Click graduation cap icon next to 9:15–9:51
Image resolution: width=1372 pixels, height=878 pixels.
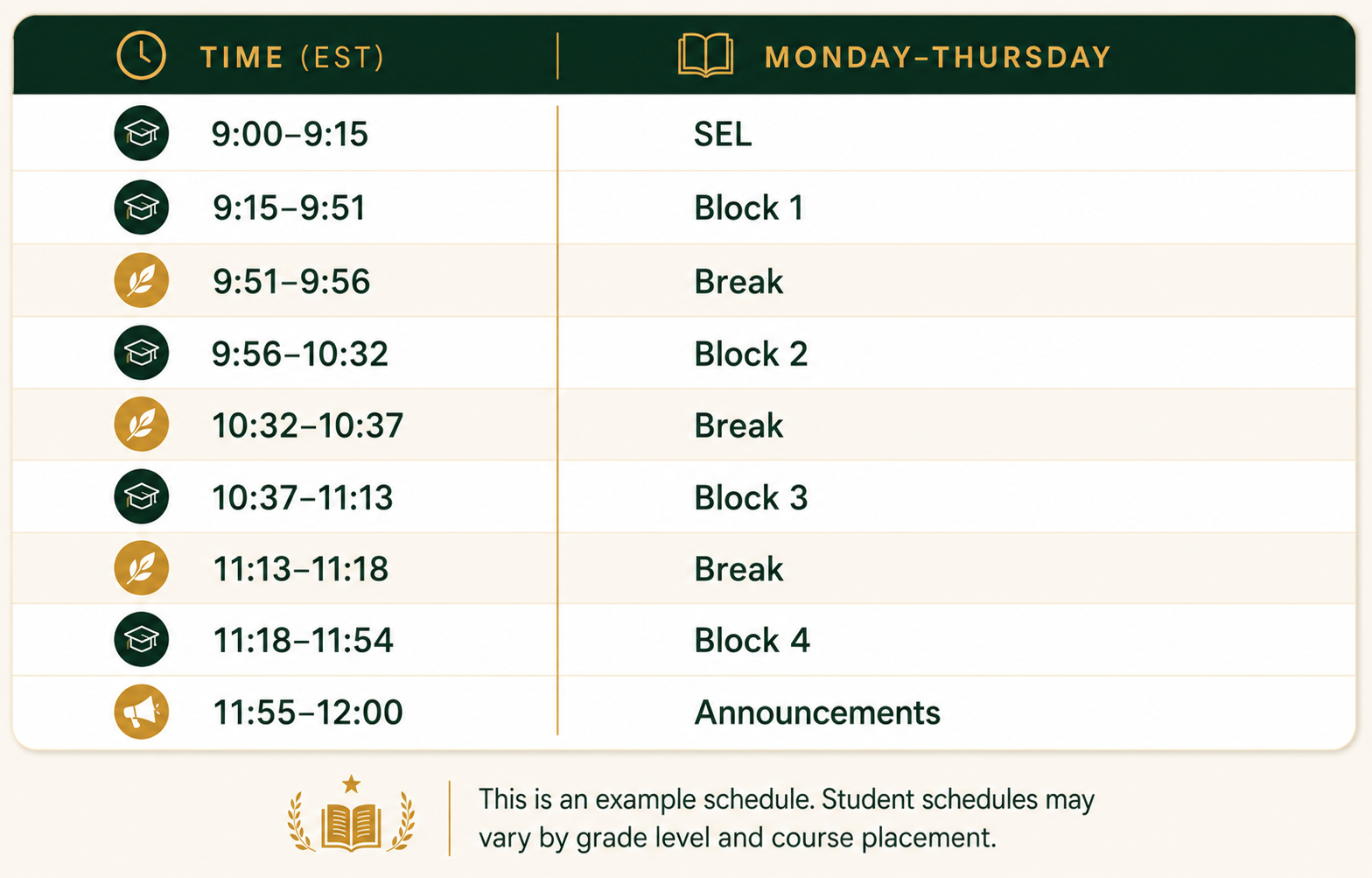141,207
